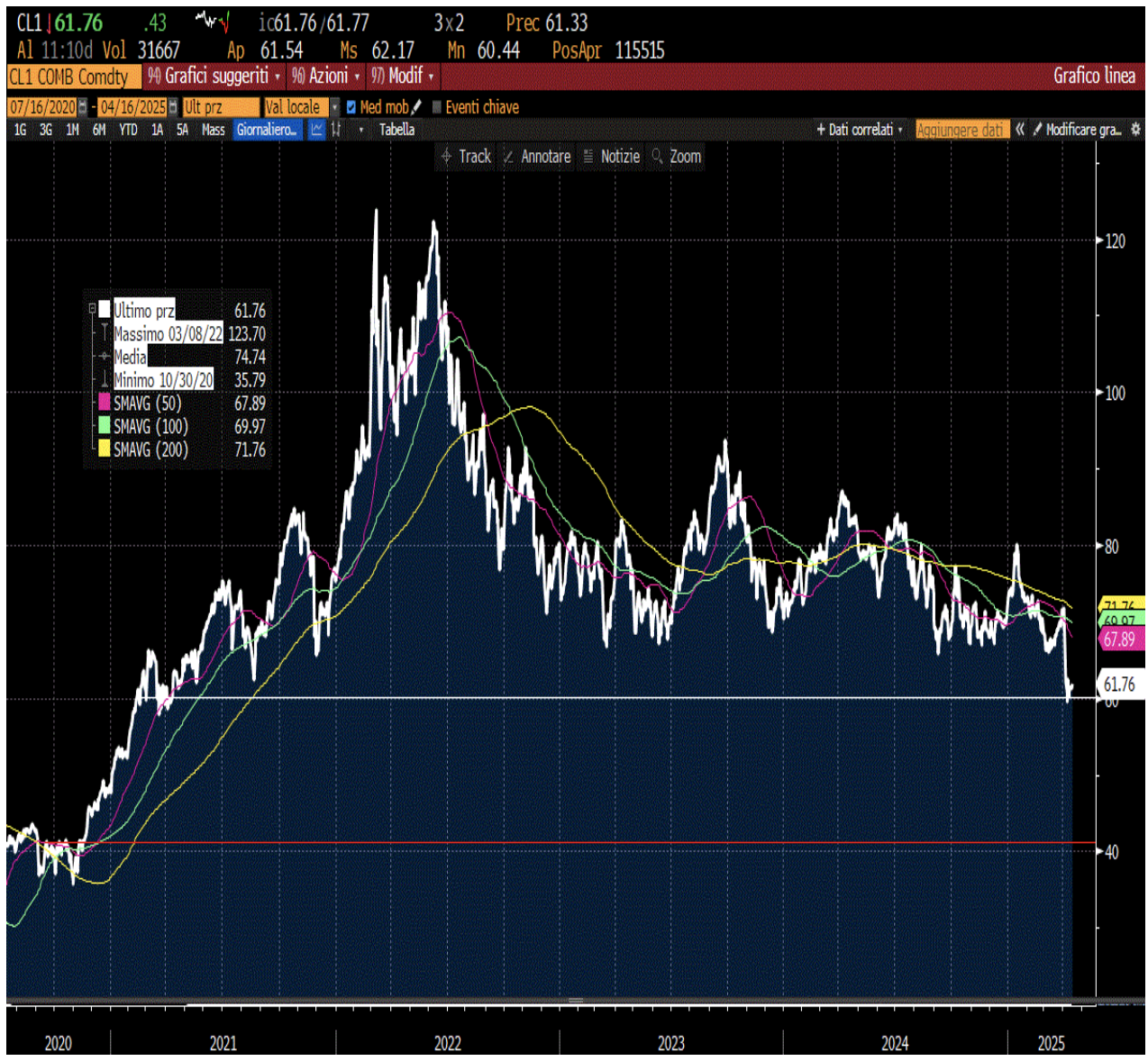
Task: Collapse the legend tree expander
Action: [92, 310]
